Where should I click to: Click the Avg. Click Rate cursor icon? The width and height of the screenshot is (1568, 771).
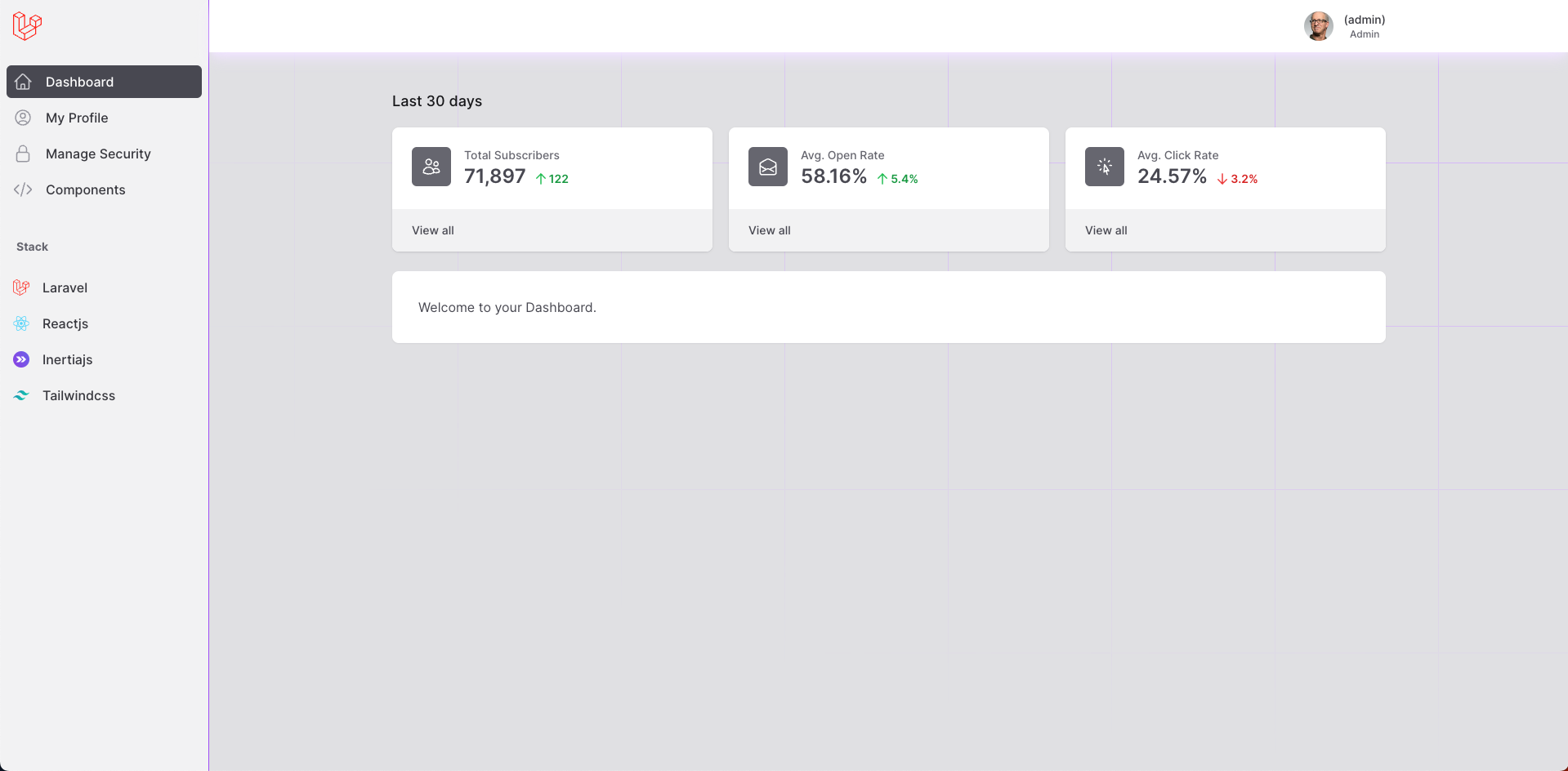tap(1105, 167)
